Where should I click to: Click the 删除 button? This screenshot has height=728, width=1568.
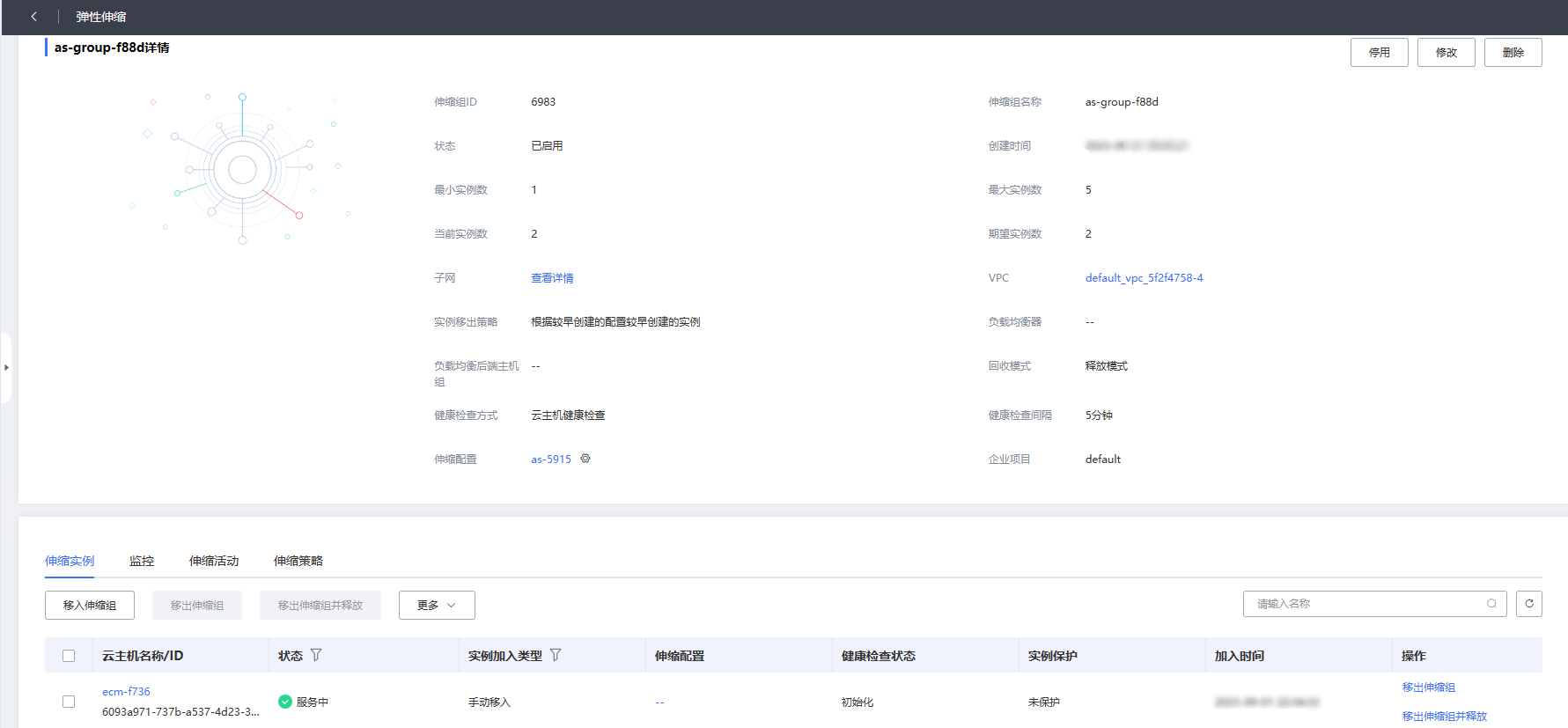(x=1513, y=53)
